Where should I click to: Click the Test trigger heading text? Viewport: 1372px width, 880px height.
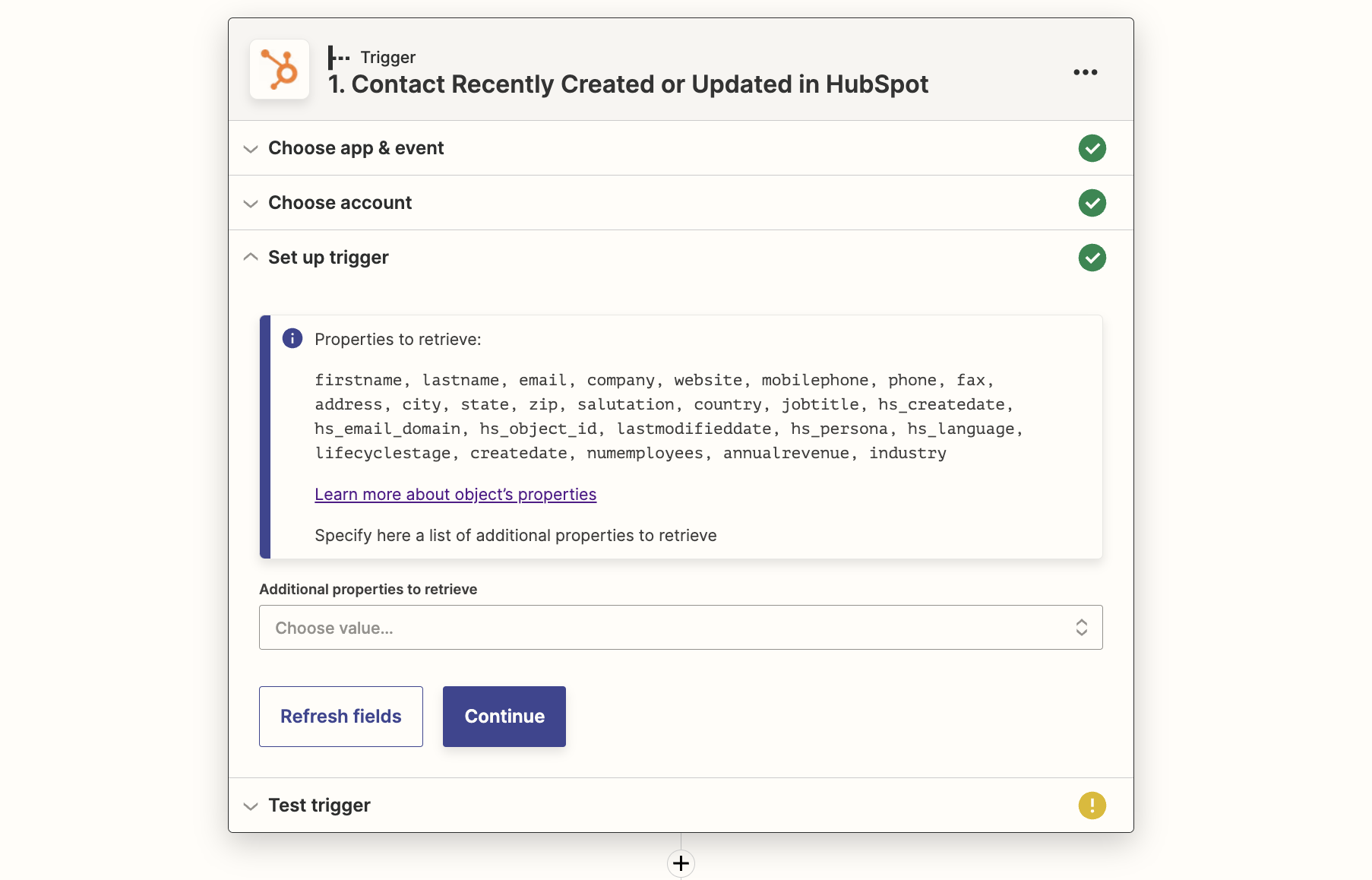tap(319, 806)
